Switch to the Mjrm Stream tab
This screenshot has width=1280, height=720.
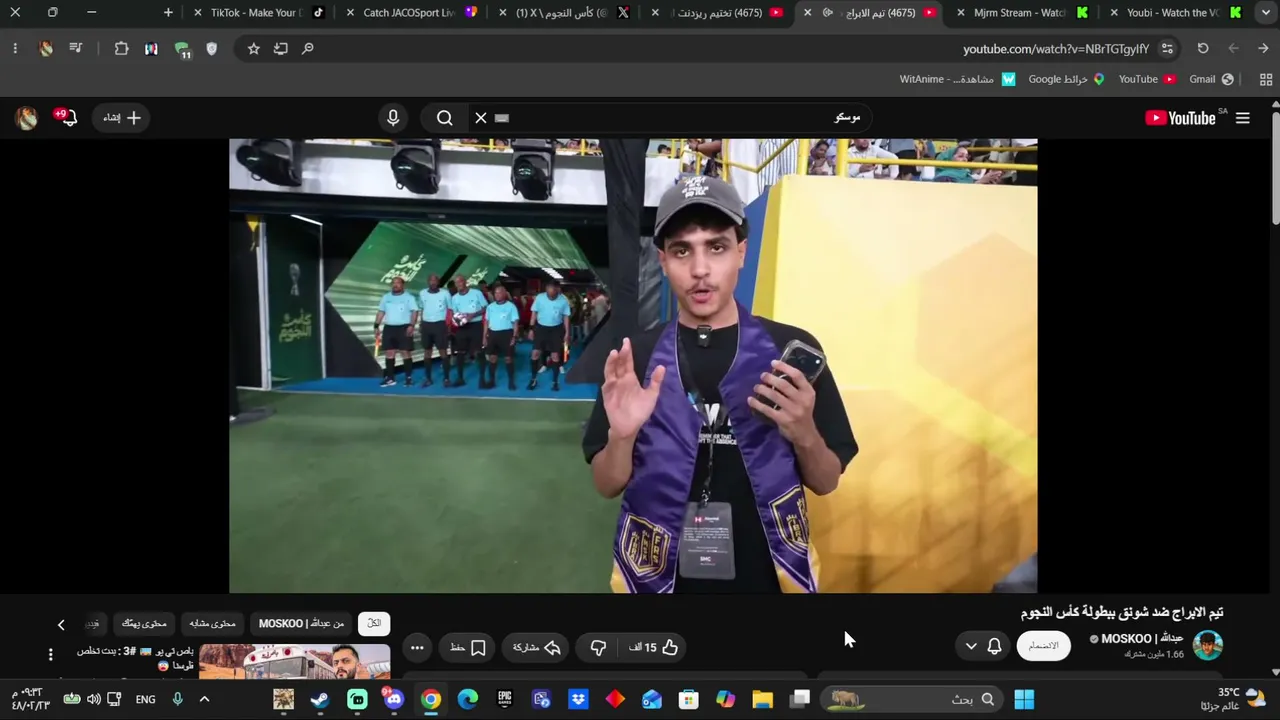click(x=1021, y=13)
